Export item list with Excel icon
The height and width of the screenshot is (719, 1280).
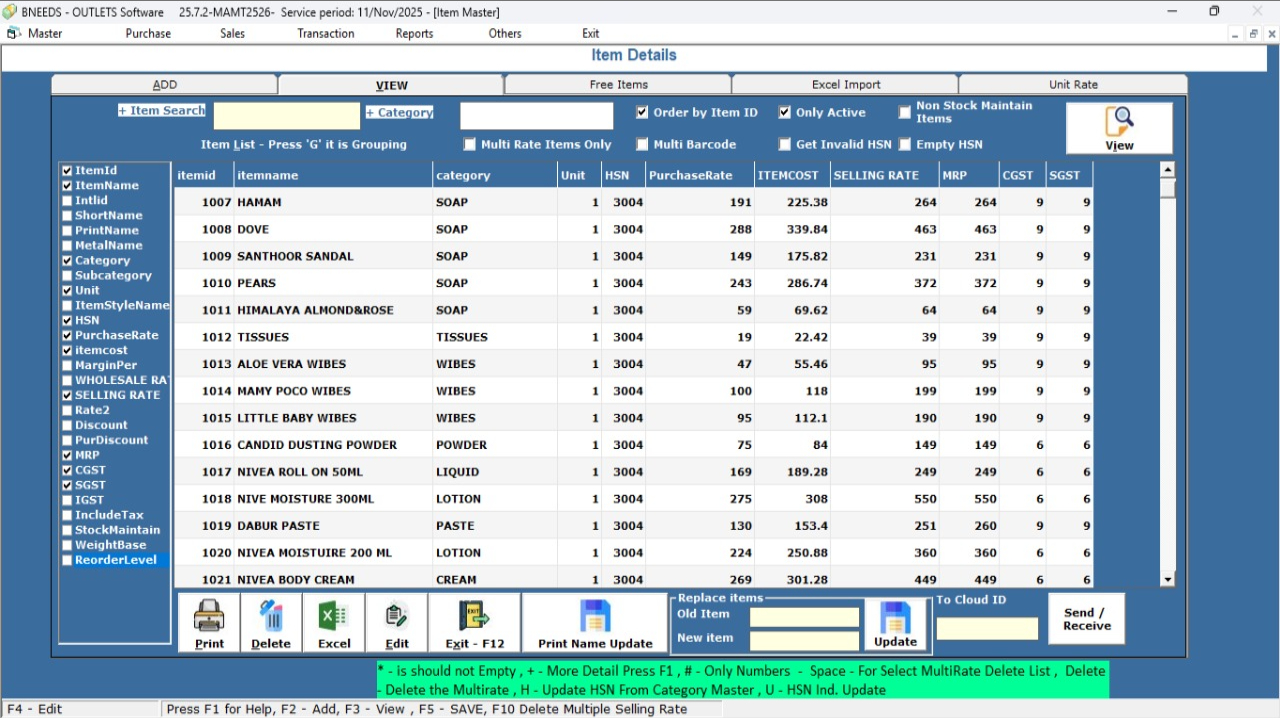pos(334,616)
